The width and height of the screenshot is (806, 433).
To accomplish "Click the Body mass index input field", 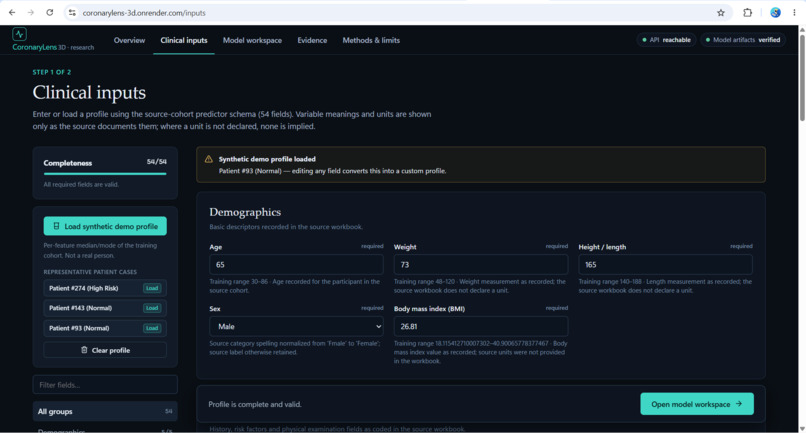I will pos(481,327).
